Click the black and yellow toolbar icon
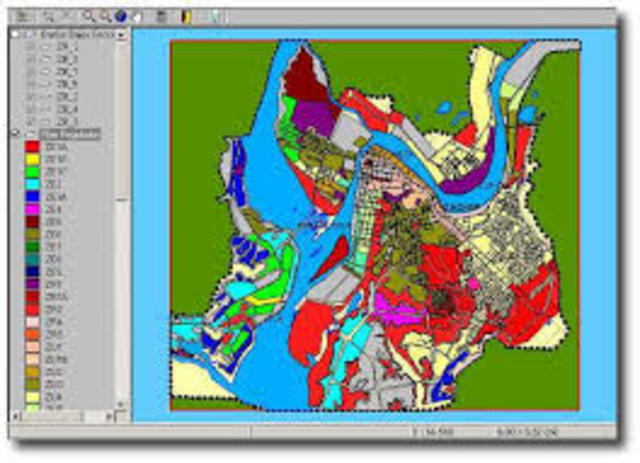 point(186,17)
